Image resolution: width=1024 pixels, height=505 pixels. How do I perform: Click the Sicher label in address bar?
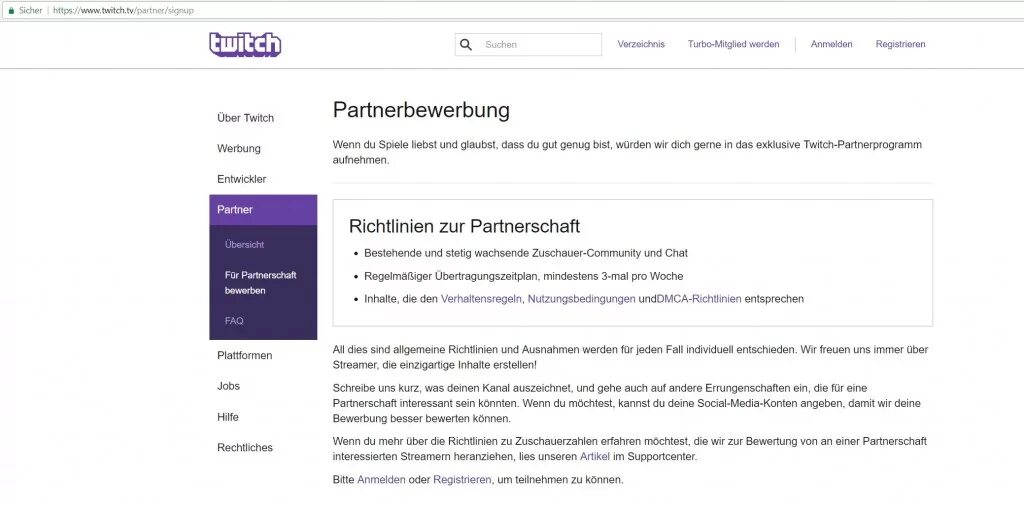(31, 10)
